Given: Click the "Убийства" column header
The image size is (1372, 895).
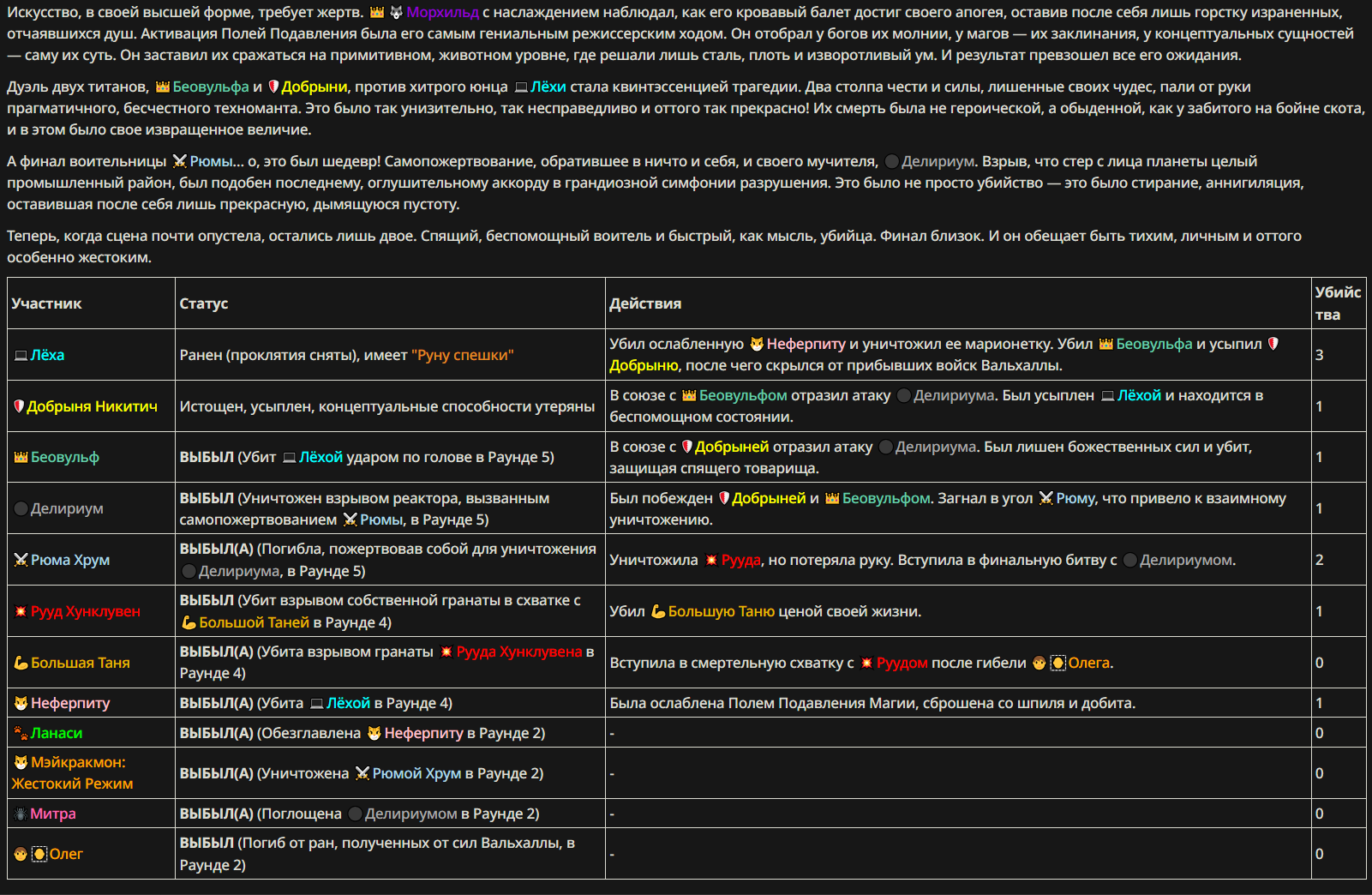Looking at the screenshot, I should (x=1338, y=303).
